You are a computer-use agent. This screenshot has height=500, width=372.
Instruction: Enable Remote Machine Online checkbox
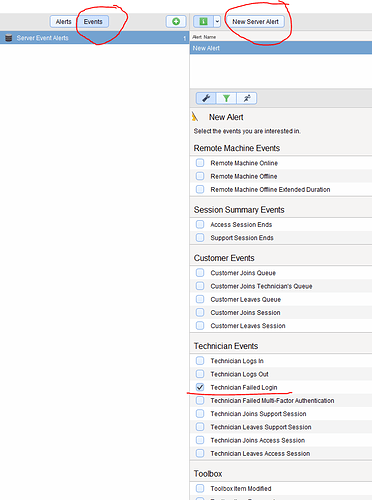[200, 163]
